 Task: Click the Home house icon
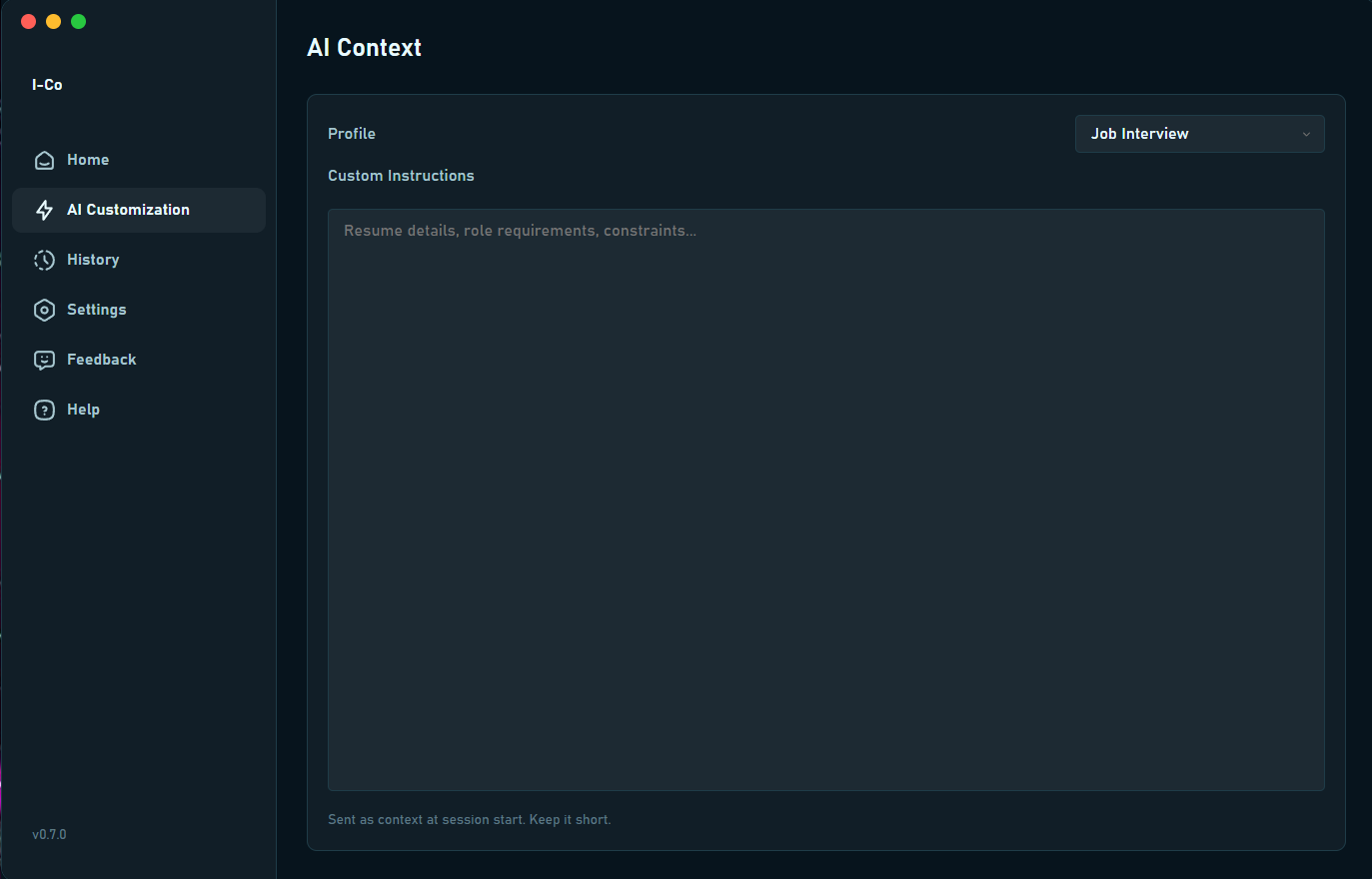point(44,160)
